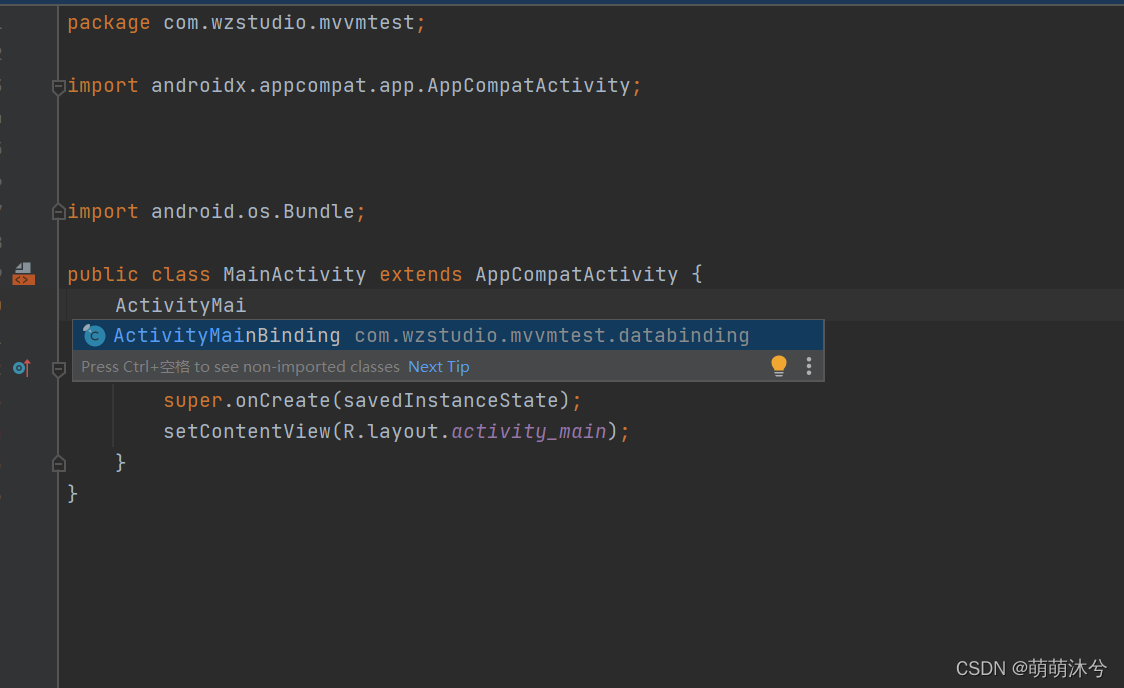Click the override method gutter icon
Viewport: 1124px width, 688px height.
tap(21, 368)
